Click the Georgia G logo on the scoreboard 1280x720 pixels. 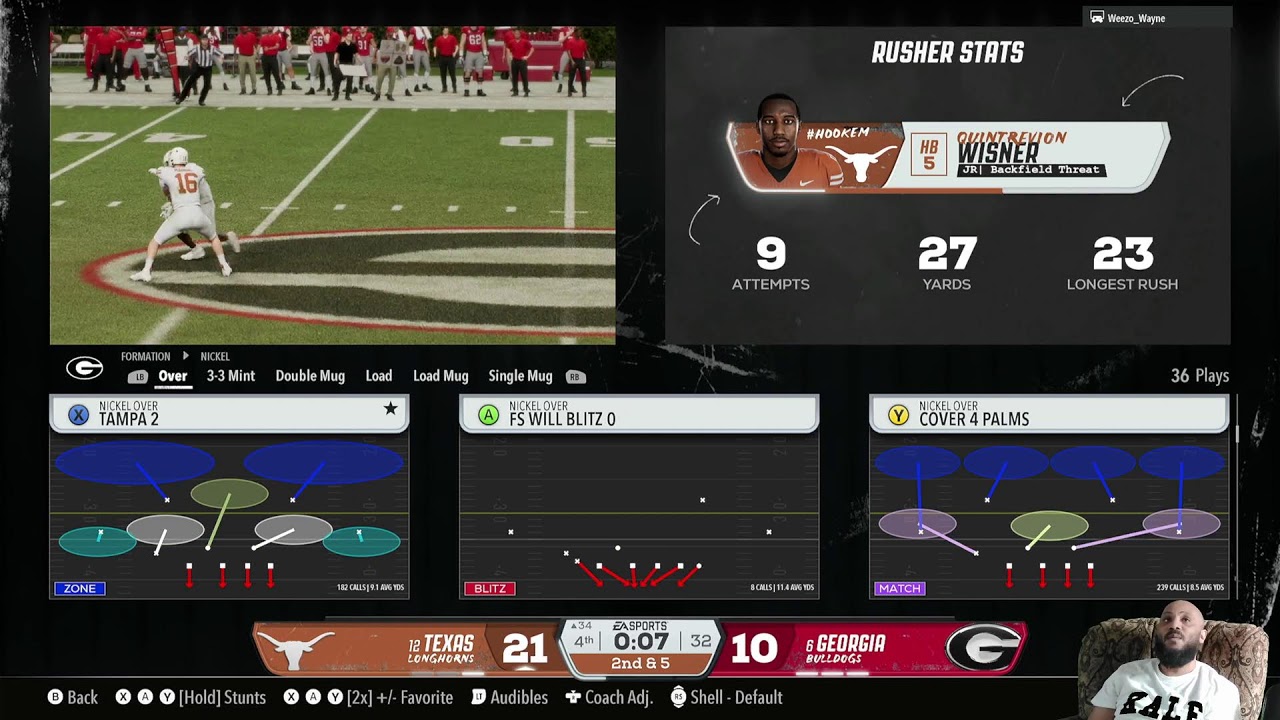pyautogui.click(x=982, y=648)
